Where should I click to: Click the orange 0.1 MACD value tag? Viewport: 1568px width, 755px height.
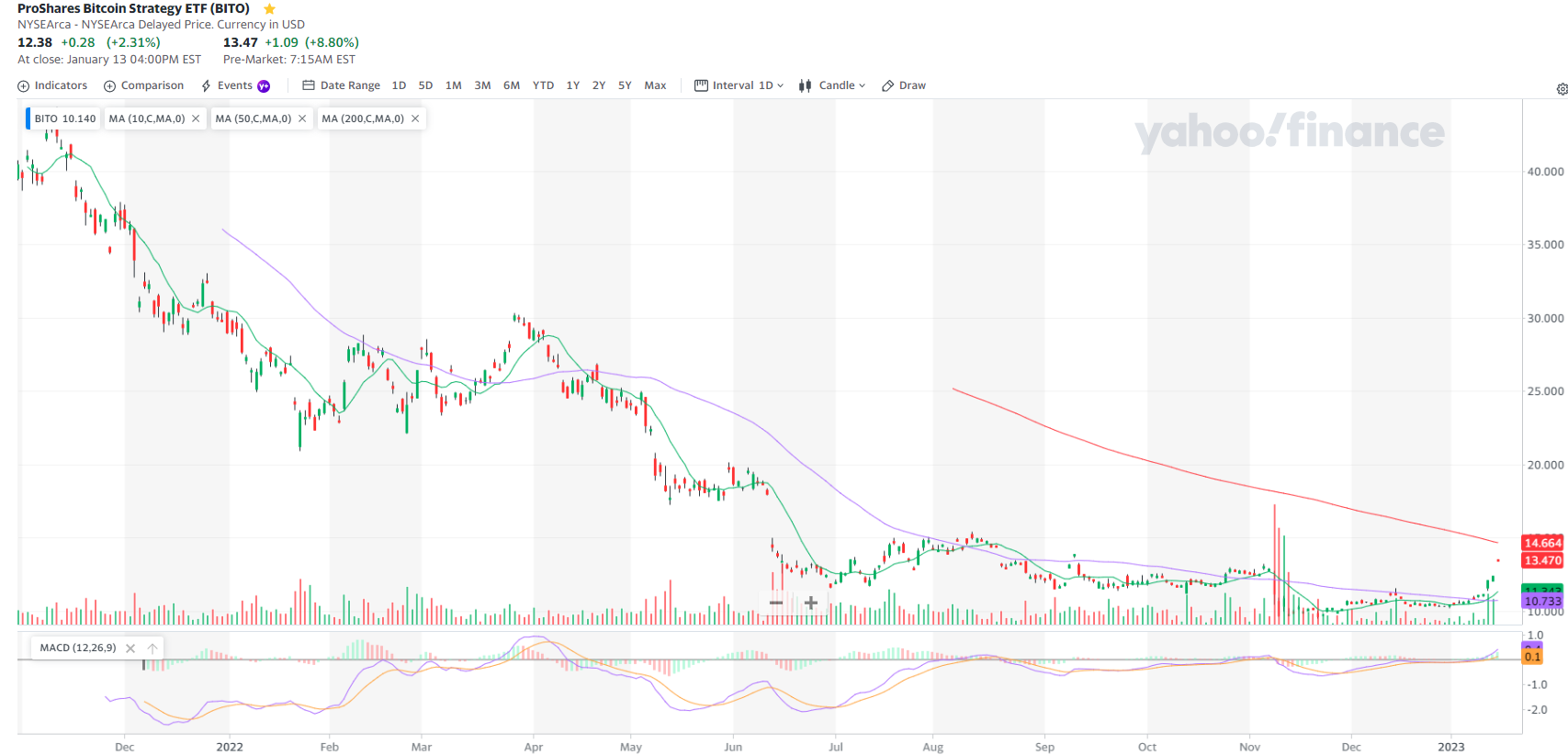pos(1533,657)
